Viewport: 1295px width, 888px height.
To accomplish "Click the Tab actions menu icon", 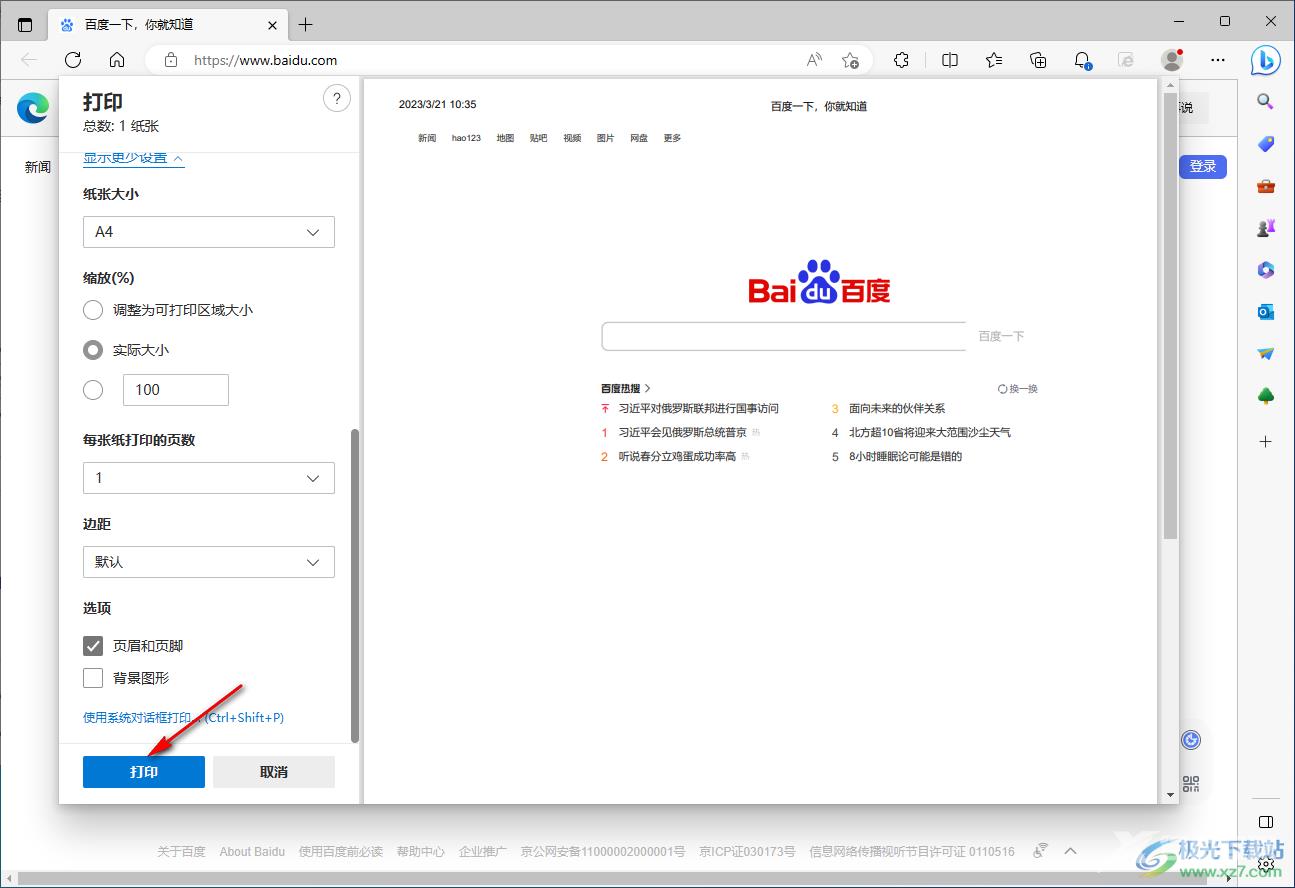I will [x=25, y=24].
